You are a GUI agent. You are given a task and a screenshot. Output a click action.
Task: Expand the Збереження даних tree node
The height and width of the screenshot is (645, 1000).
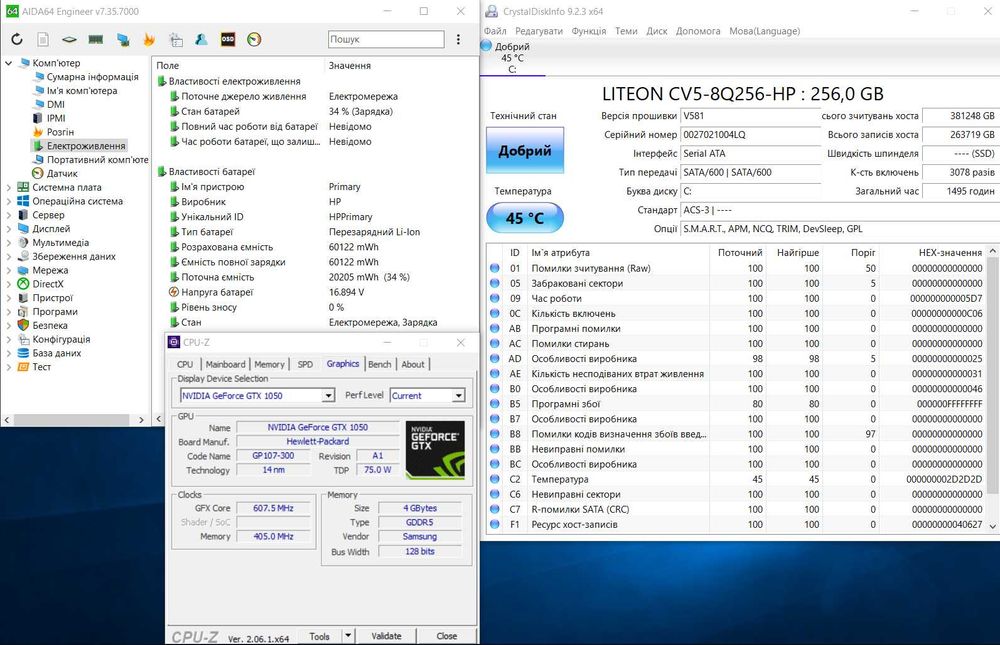click(x=8, y=256)
